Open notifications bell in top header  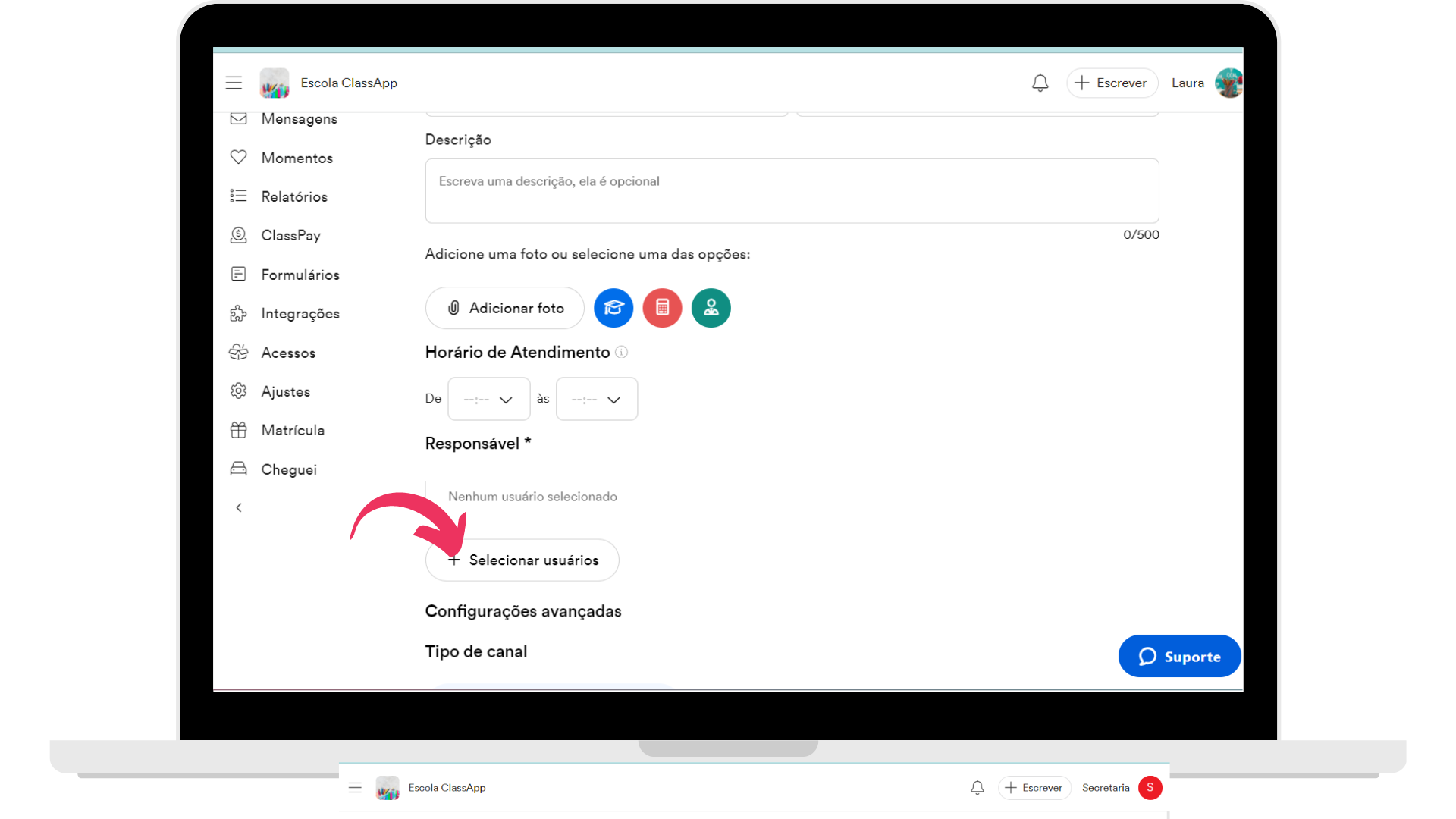click(1040, 83)
